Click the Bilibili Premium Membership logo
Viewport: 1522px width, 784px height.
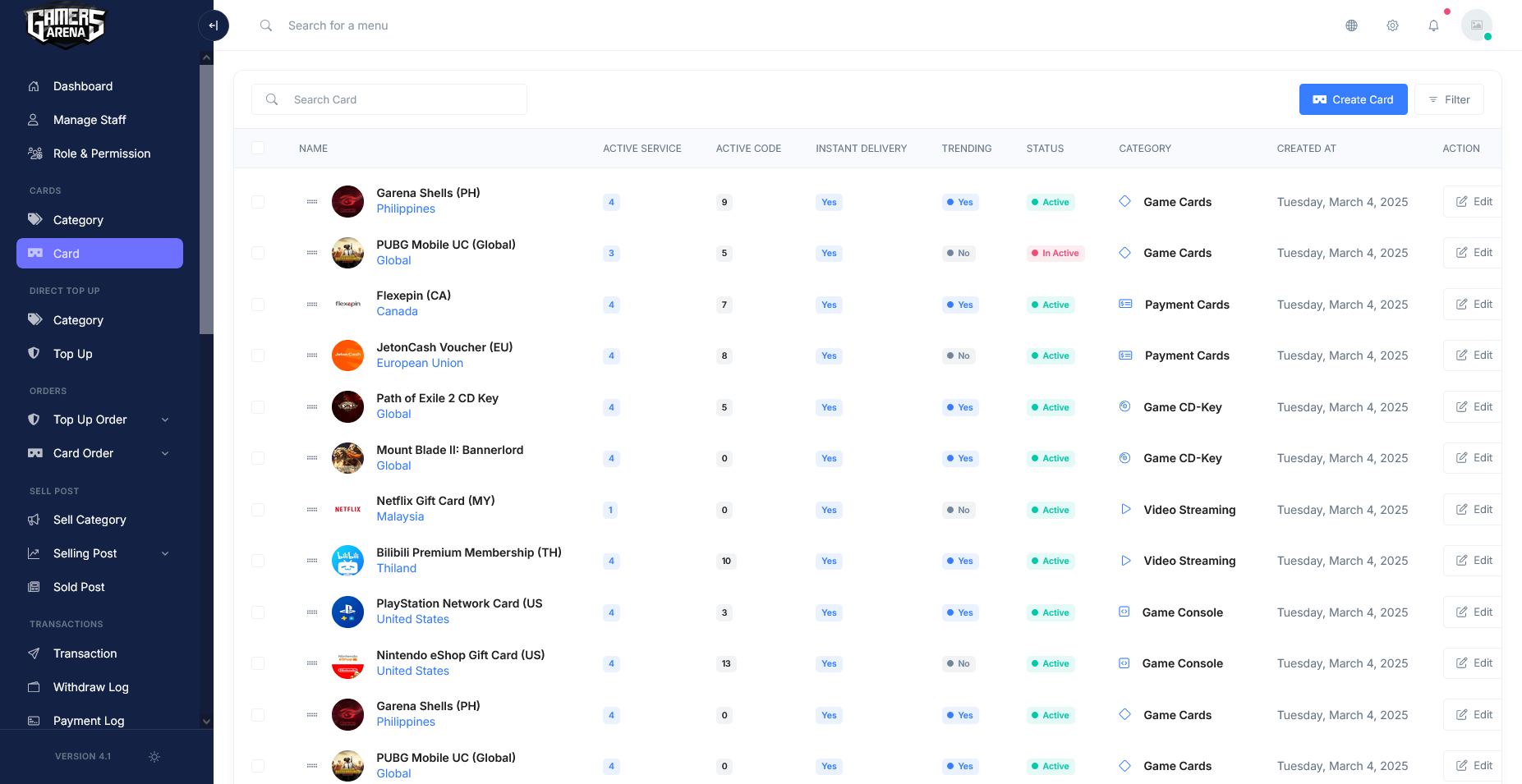(347, 561)
